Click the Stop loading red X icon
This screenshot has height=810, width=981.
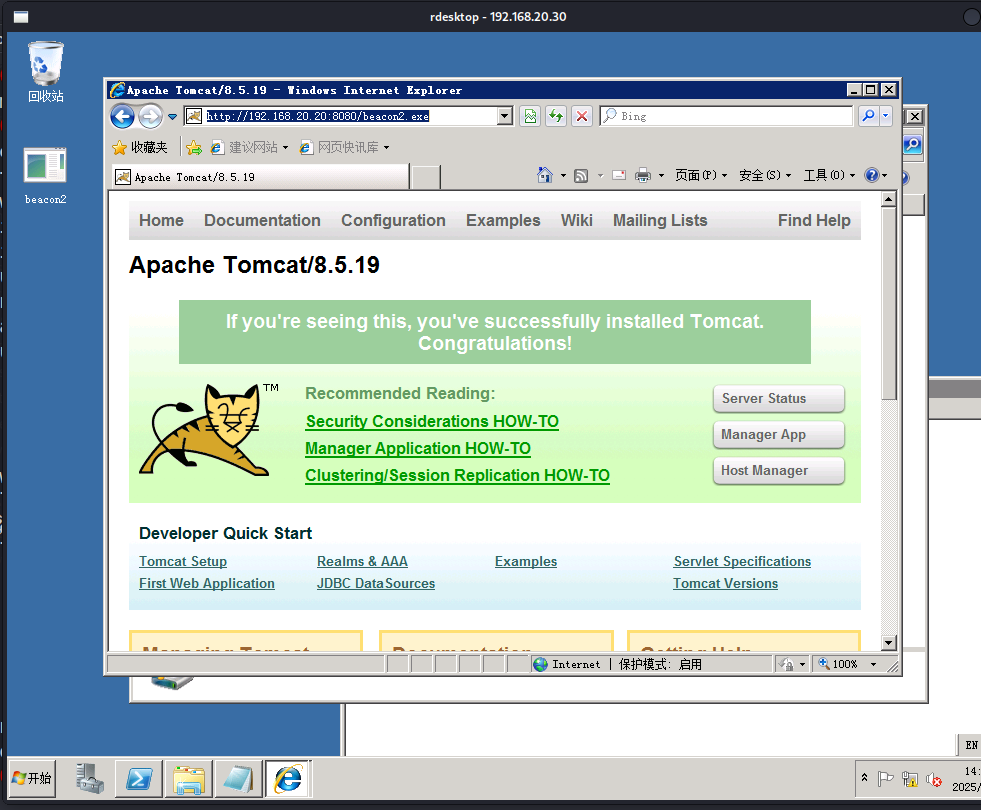582,116
